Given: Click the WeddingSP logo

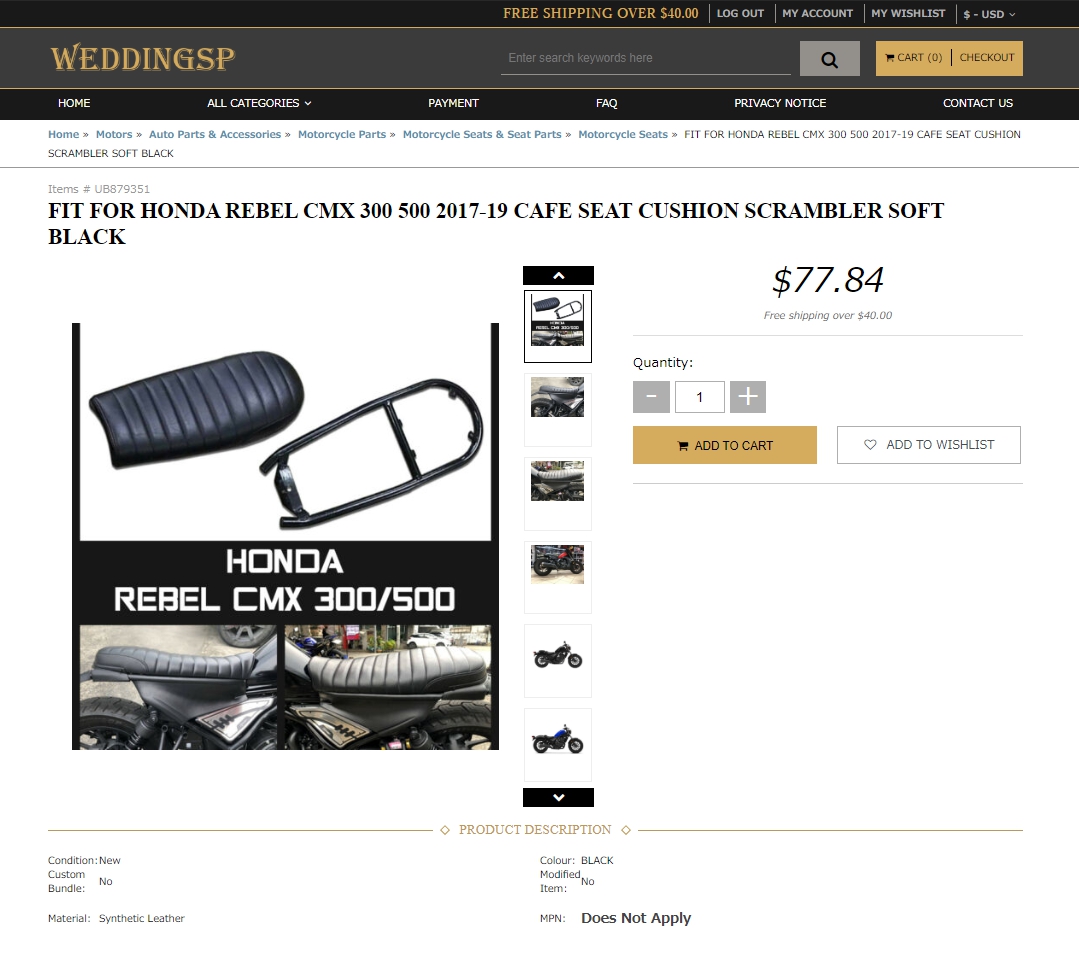Looking at the screenshot, I should (143, 59).
